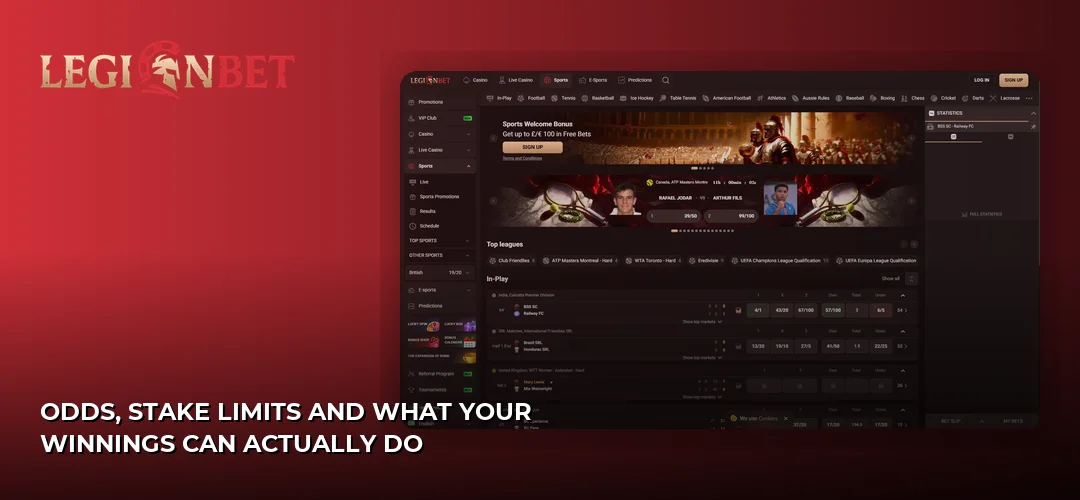The image size is (1080, 500).
Task: Open sidebar Promotions item
Action: click(440, 102)
